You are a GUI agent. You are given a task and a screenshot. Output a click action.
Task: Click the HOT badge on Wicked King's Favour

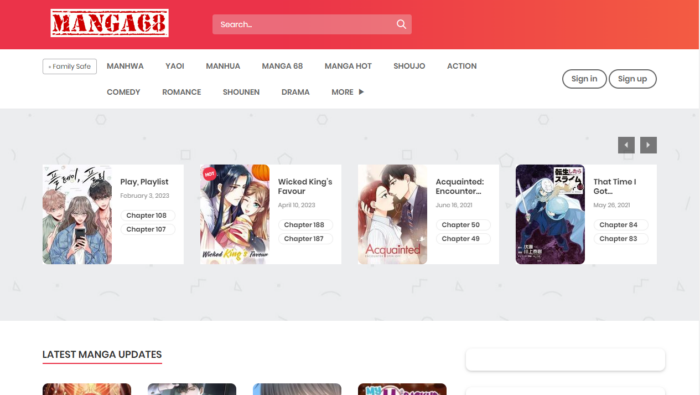(209, 174)
